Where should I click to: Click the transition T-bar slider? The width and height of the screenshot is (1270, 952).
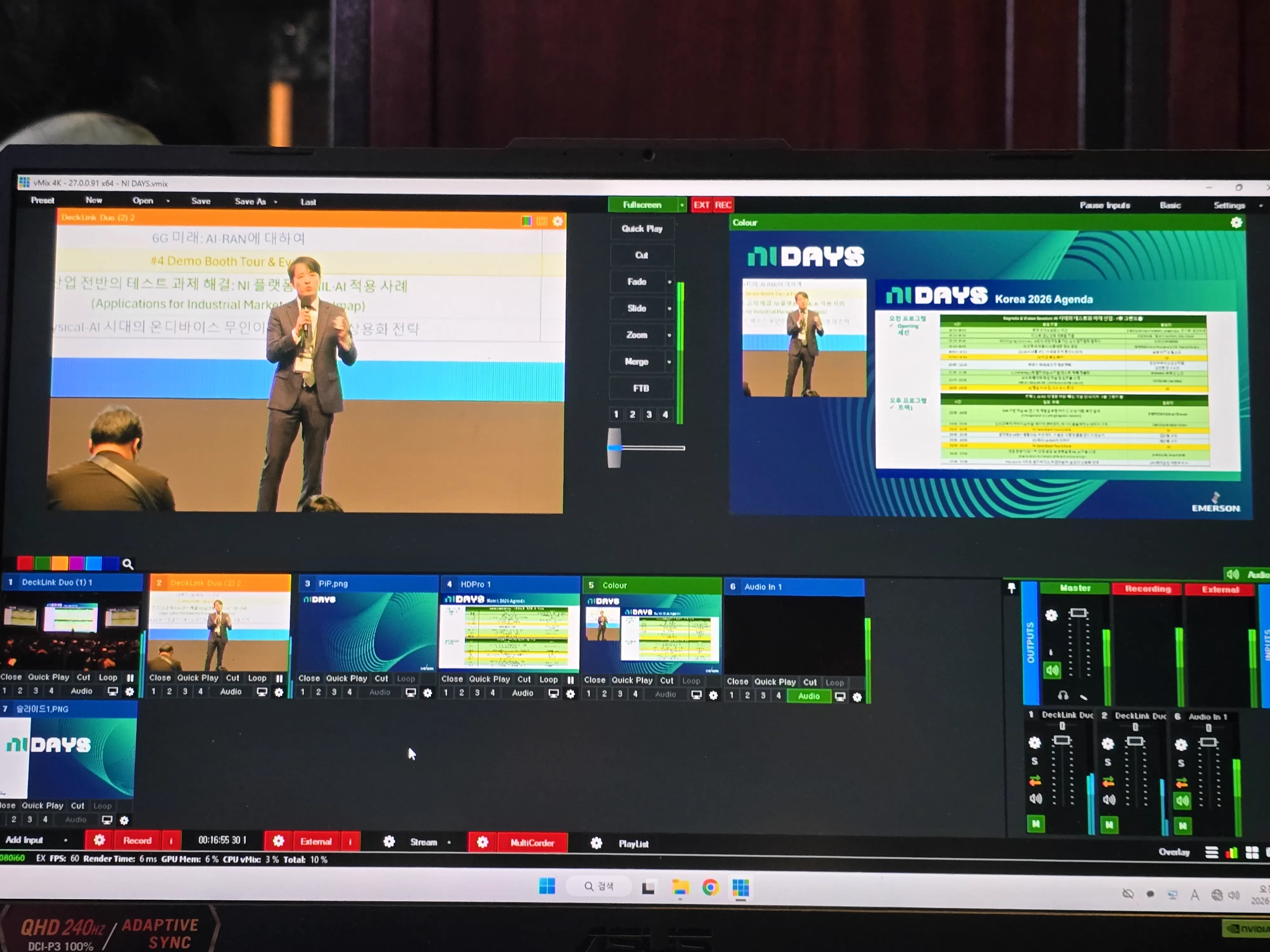pyautogui.click(x=614, y=447)
